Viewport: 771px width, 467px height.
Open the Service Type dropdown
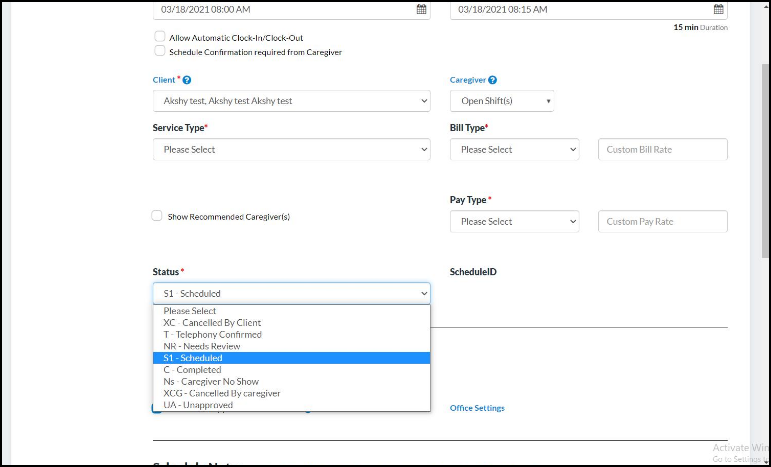[291, 150]
